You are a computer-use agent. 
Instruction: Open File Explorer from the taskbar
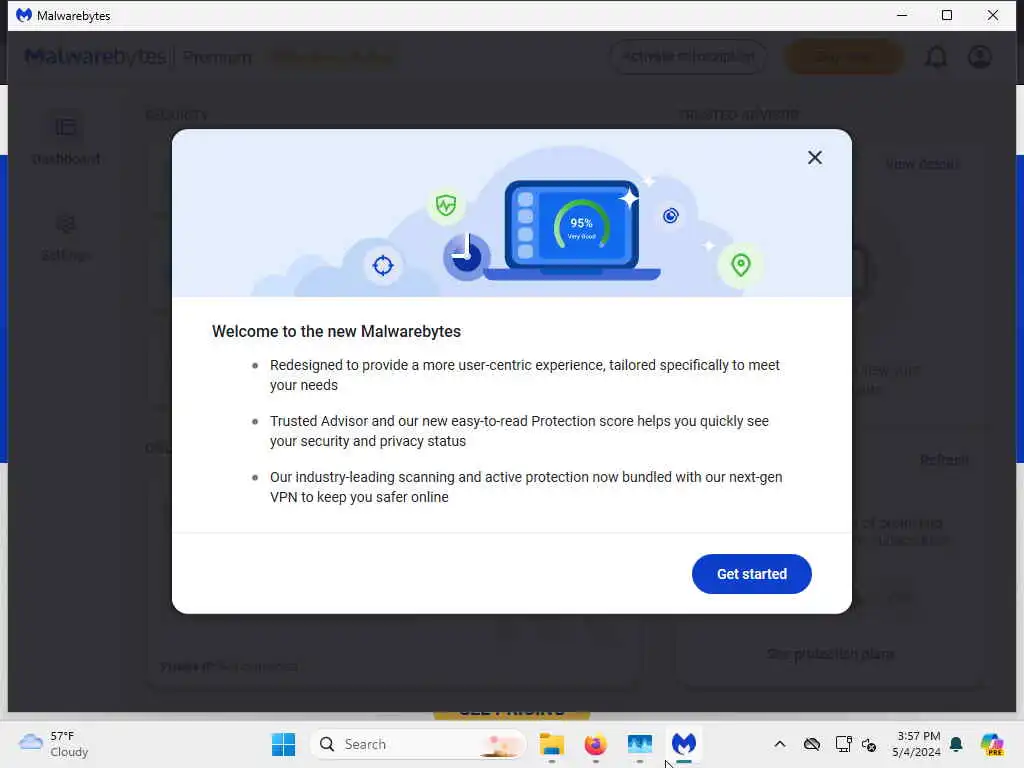tap(552, 744)
